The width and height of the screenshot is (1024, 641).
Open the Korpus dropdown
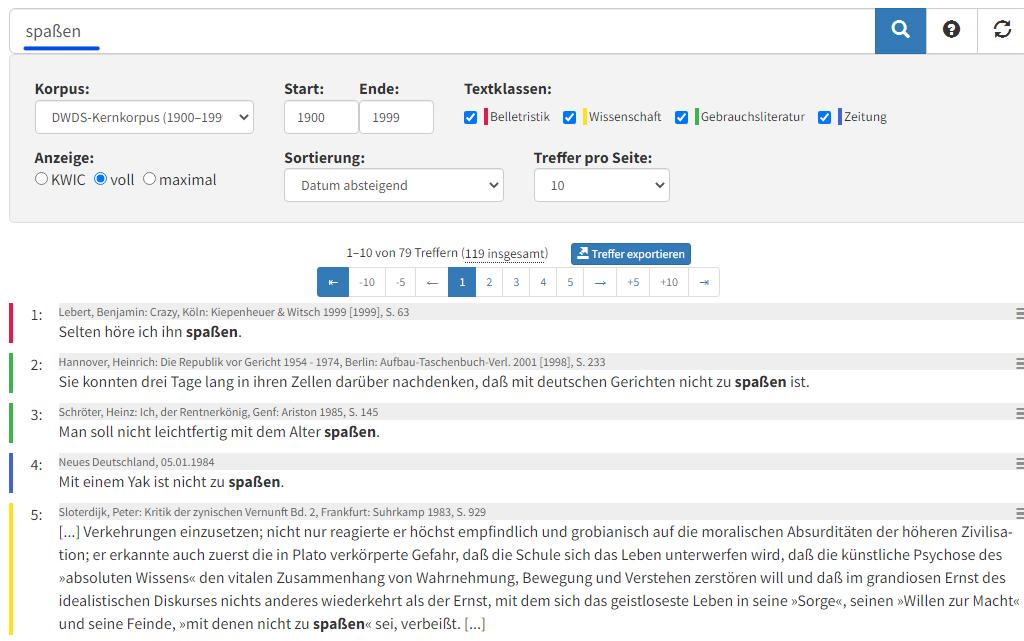[144, 117]
